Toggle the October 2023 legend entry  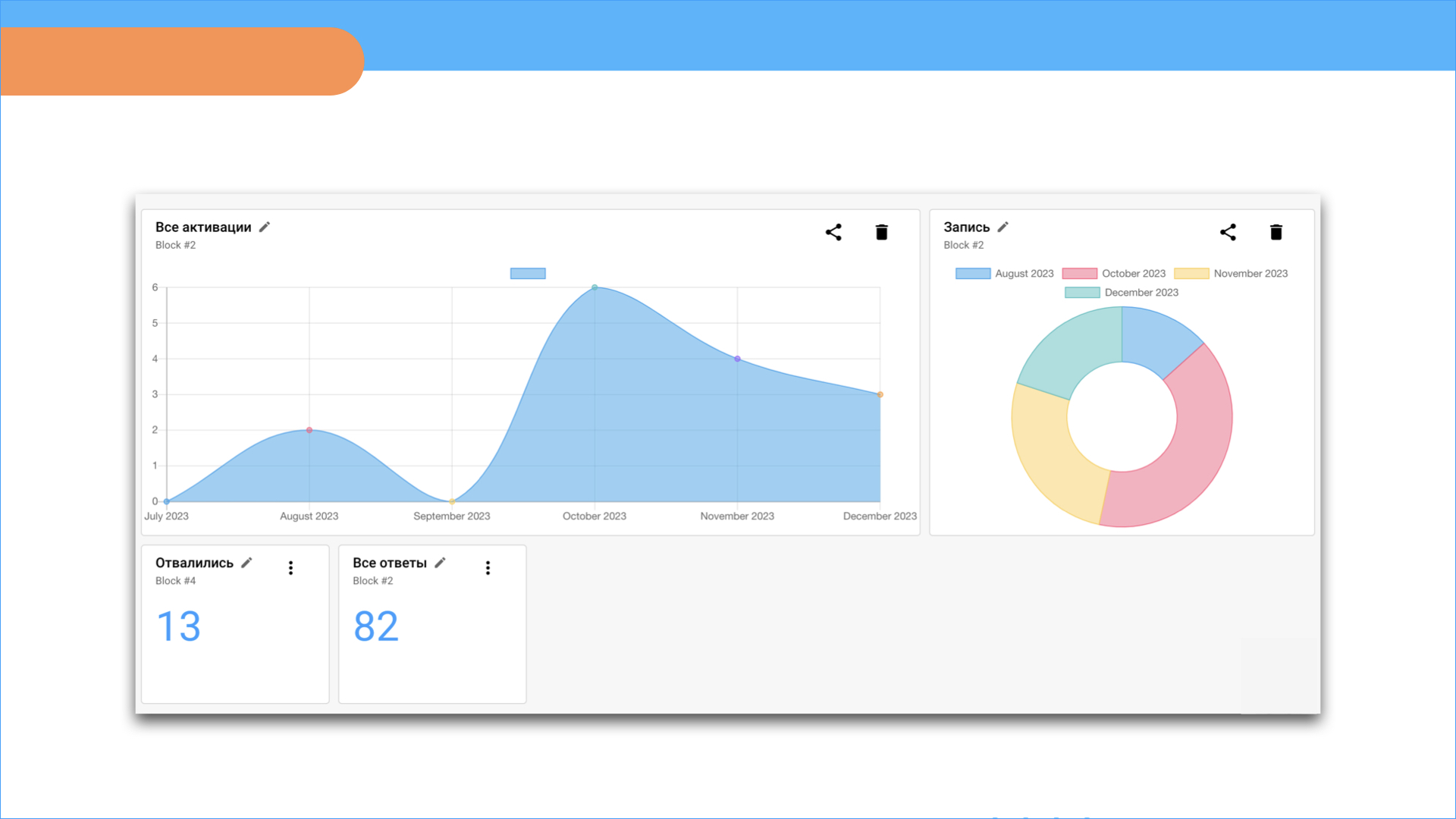click(x=1114, y=273)
